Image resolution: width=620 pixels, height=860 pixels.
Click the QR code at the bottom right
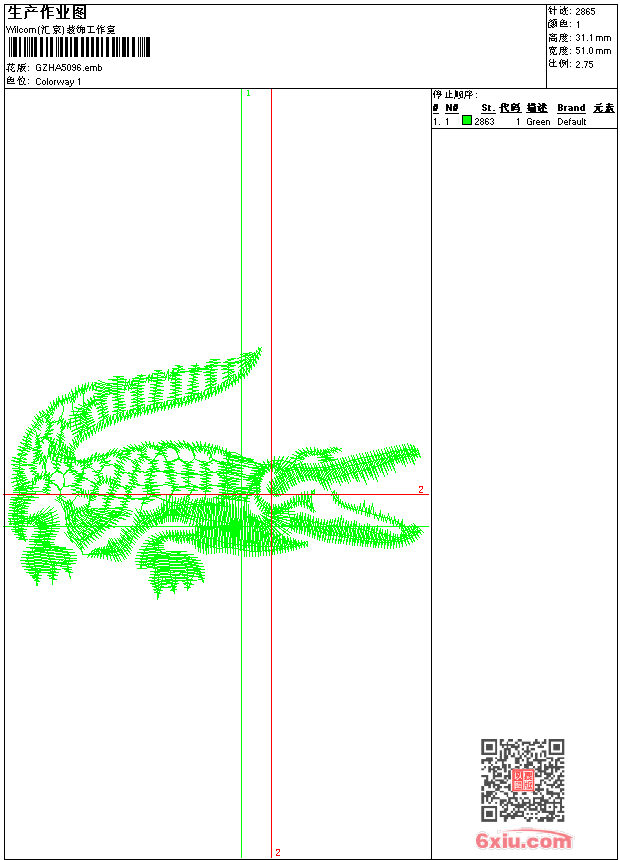[x=523, y=780]
